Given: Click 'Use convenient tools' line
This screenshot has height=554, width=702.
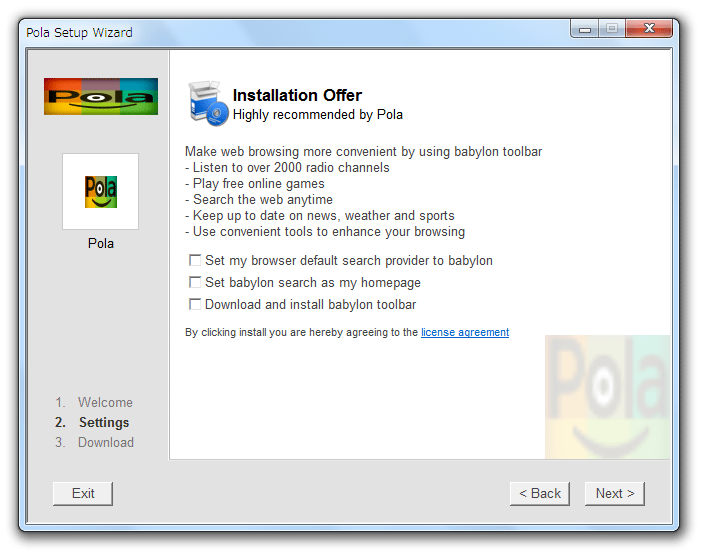Looking at the screenshot, I should pos(325,232).
